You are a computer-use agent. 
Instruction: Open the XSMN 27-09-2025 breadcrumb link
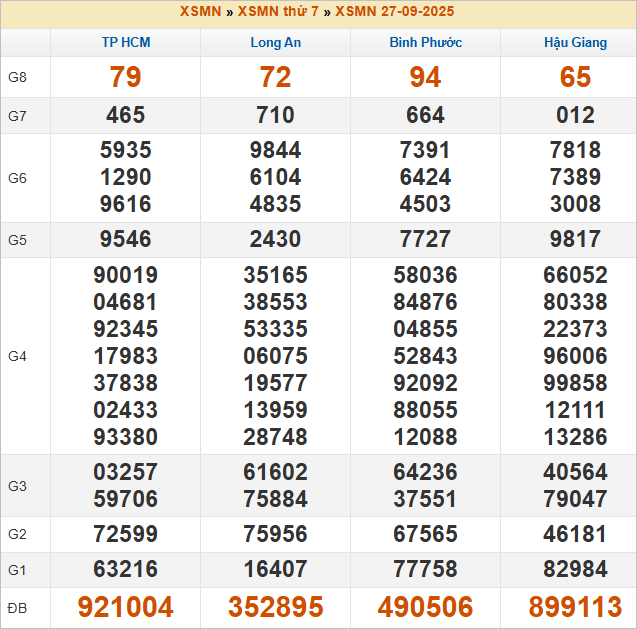coord(396,11)
